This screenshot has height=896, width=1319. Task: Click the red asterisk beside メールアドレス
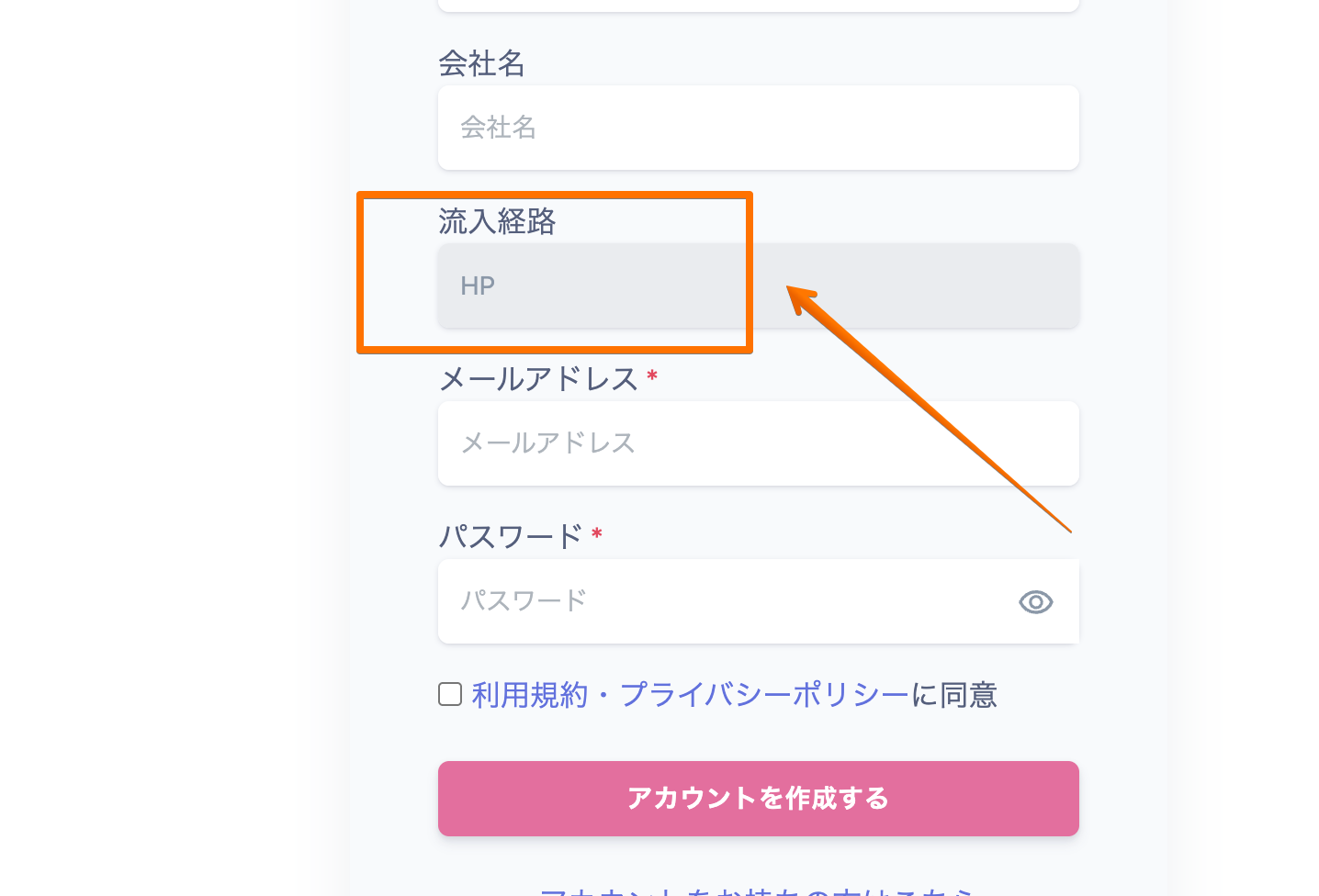pyautogui.click(x=652, y=376)
